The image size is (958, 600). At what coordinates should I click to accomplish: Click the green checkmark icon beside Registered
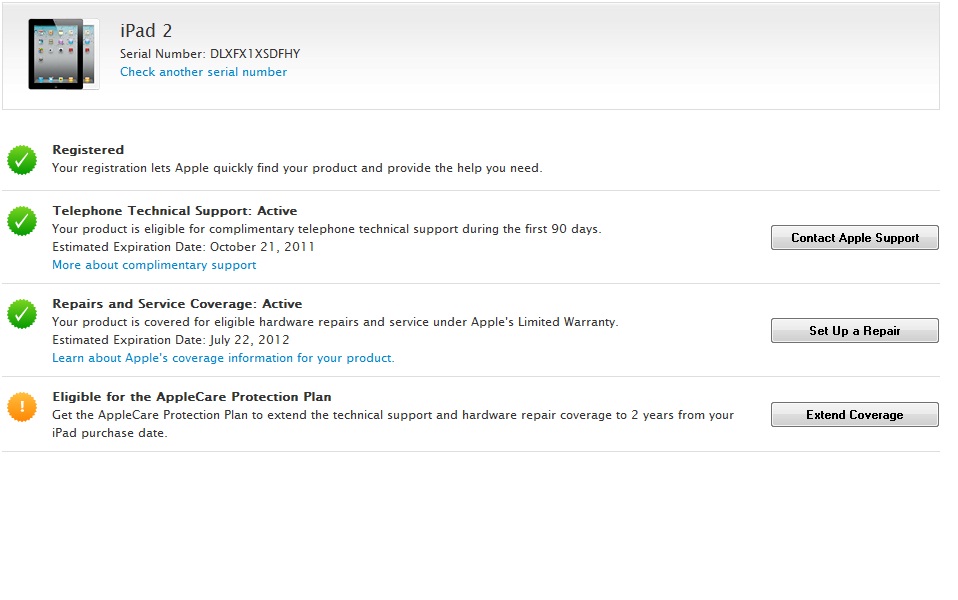click(22, 159)
